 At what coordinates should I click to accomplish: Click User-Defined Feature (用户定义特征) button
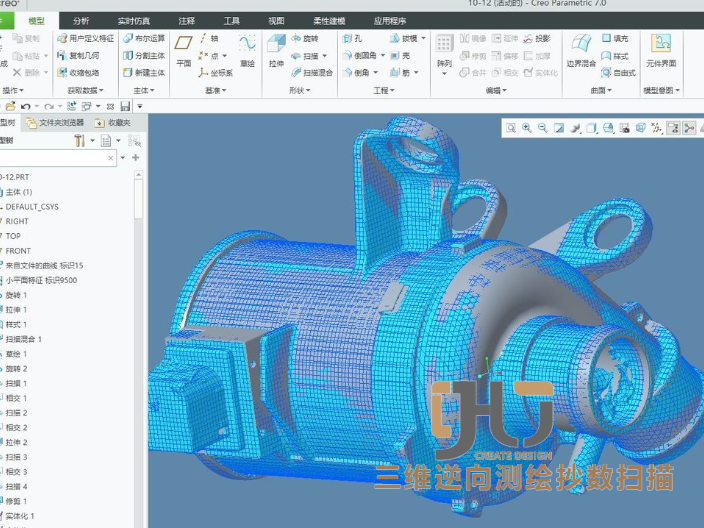86,38
